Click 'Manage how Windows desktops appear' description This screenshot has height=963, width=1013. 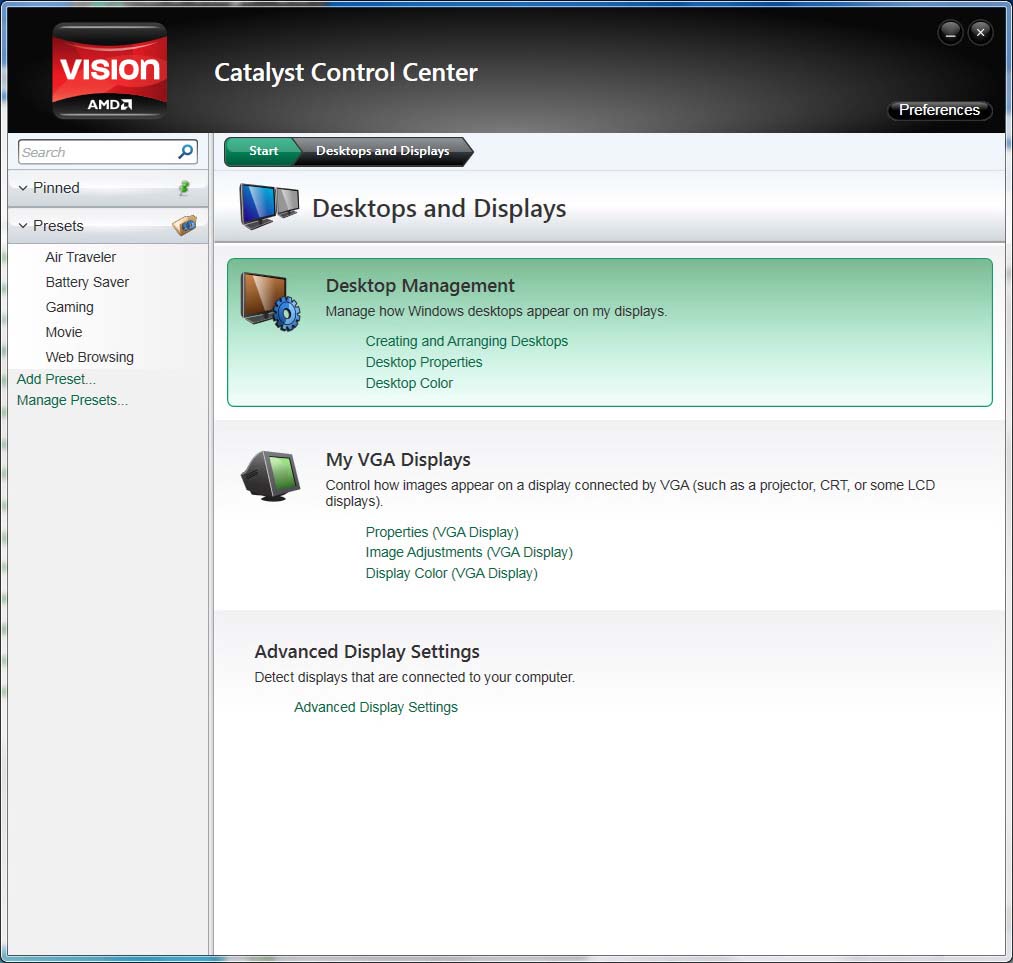496,311
